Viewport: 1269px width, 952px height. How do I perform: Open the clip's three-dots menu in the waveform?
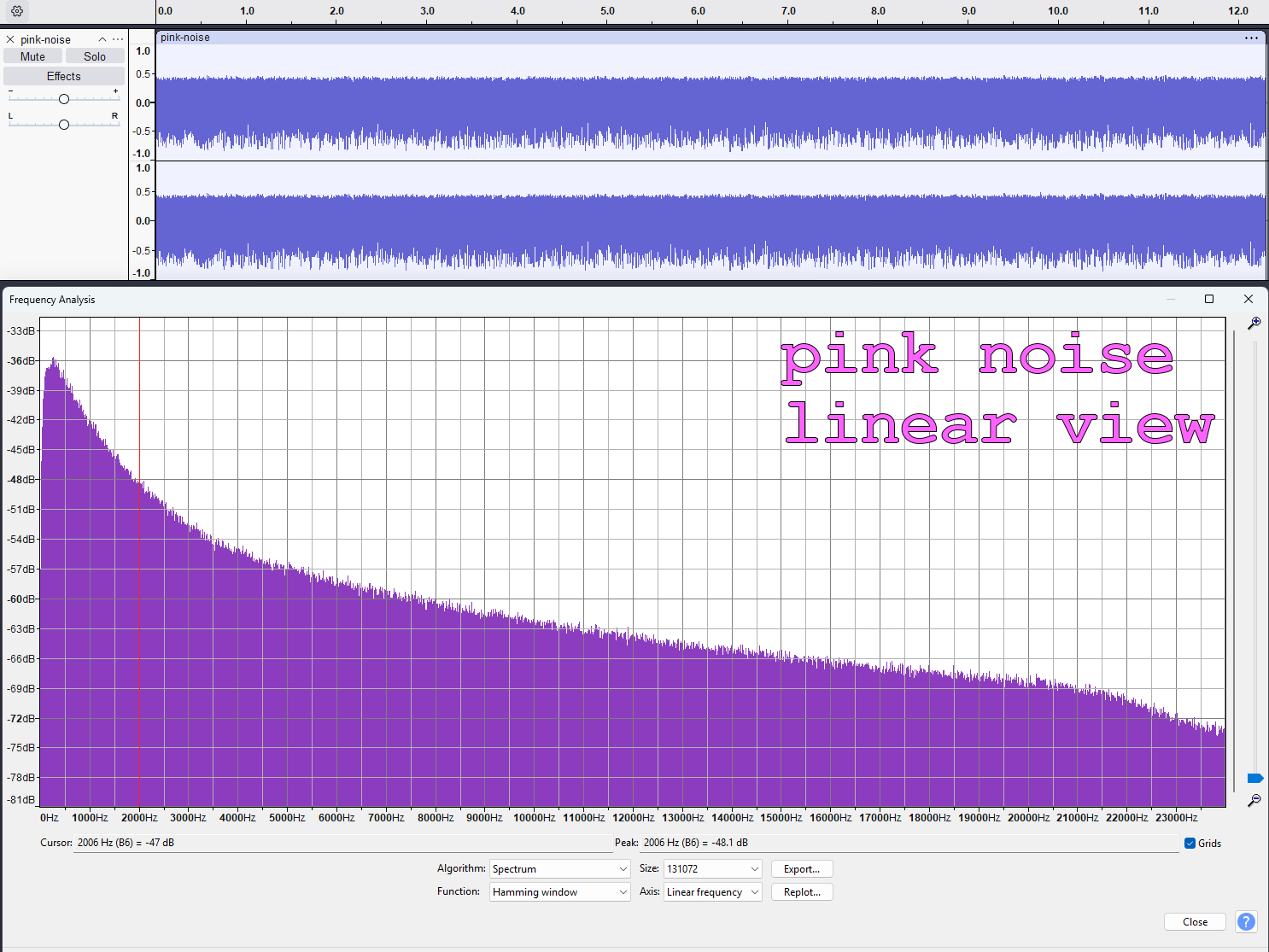(1251, 38)
